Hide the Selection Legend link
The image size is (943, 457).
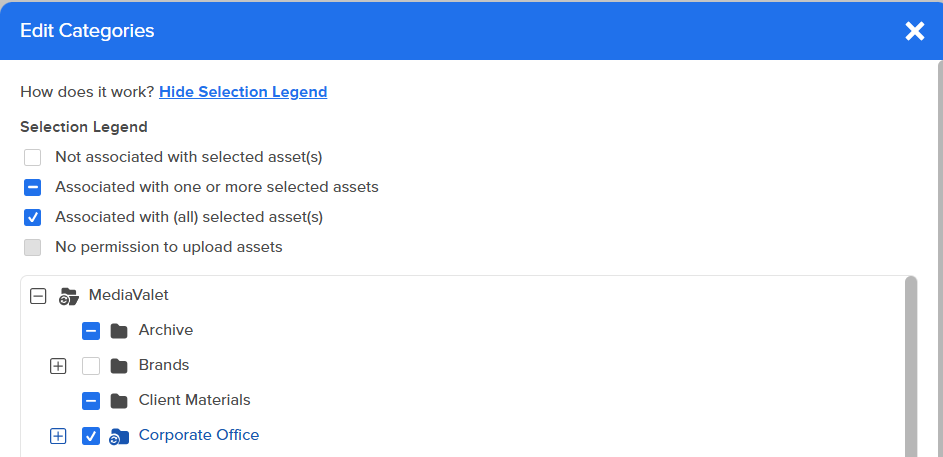coord(243,92)
